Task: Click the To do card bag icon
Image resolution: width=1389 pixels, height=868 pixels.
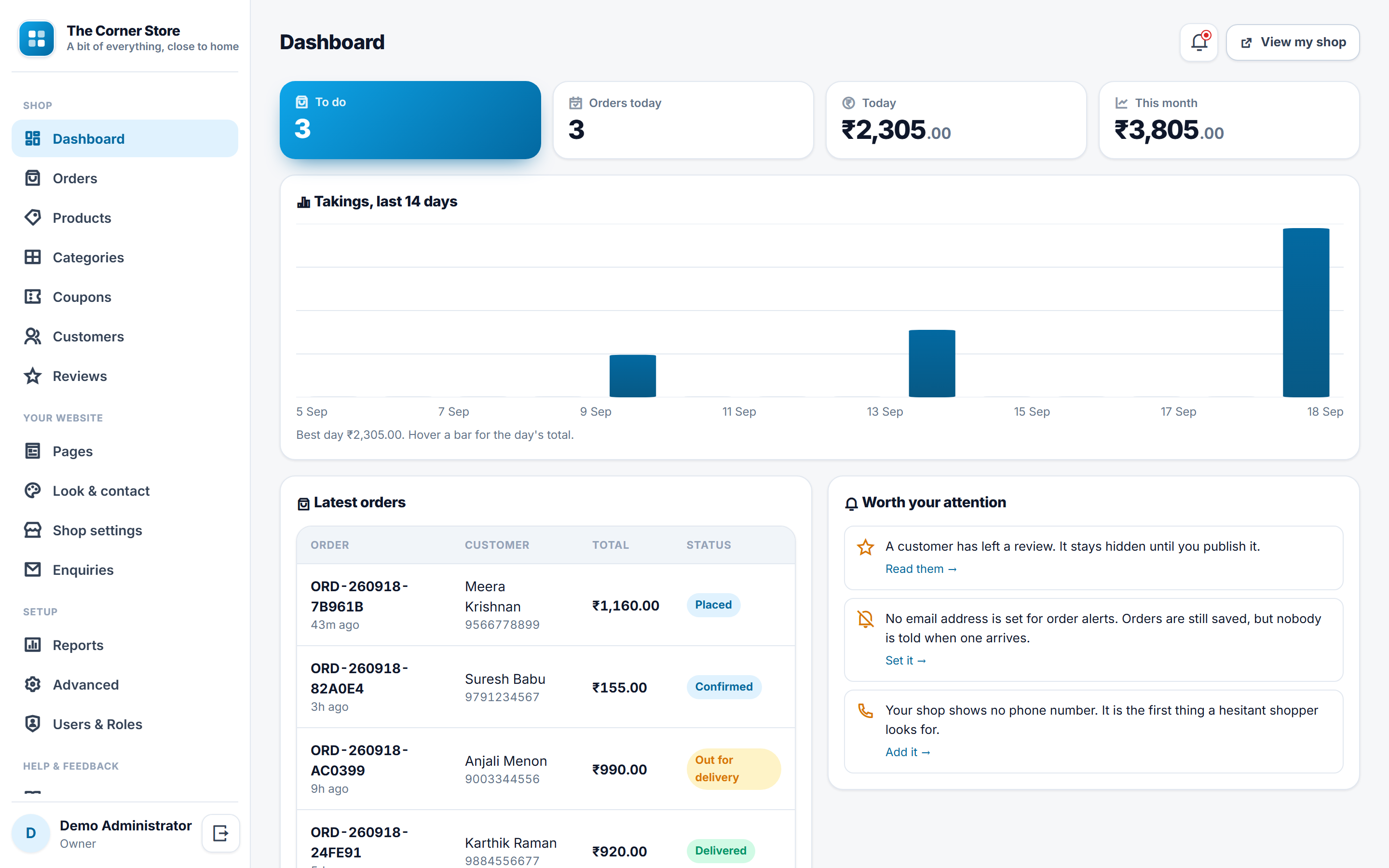Action: coord(302,102)
